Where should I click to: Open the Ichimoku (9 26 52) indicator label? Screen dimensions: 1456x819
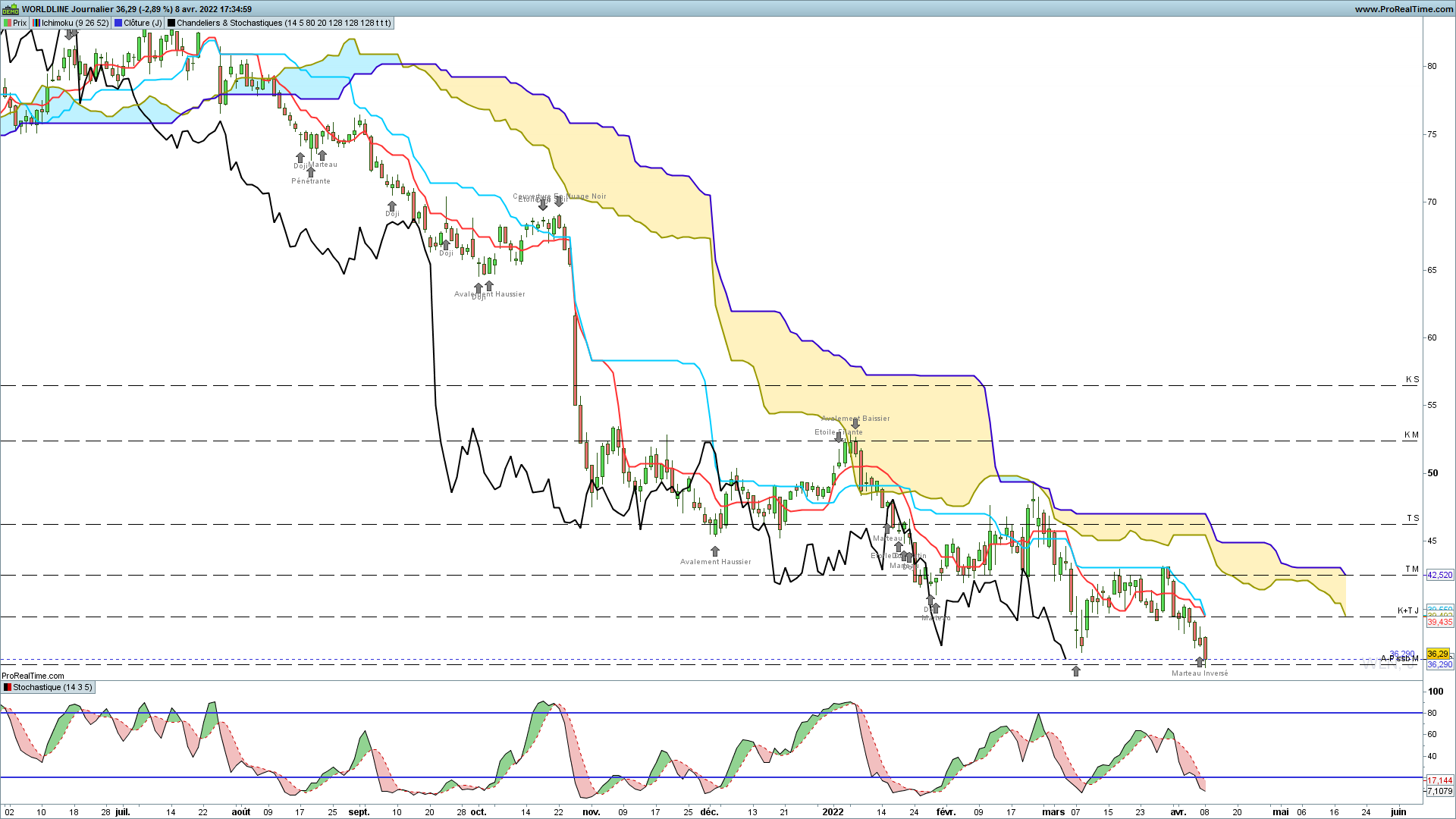click(76, 23)
